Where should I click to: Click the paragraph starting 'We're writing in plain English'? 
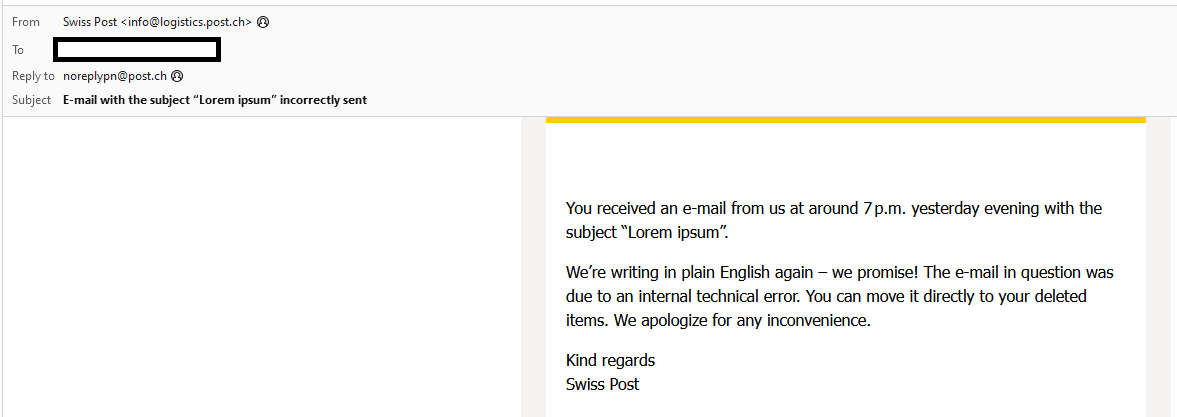839,296
